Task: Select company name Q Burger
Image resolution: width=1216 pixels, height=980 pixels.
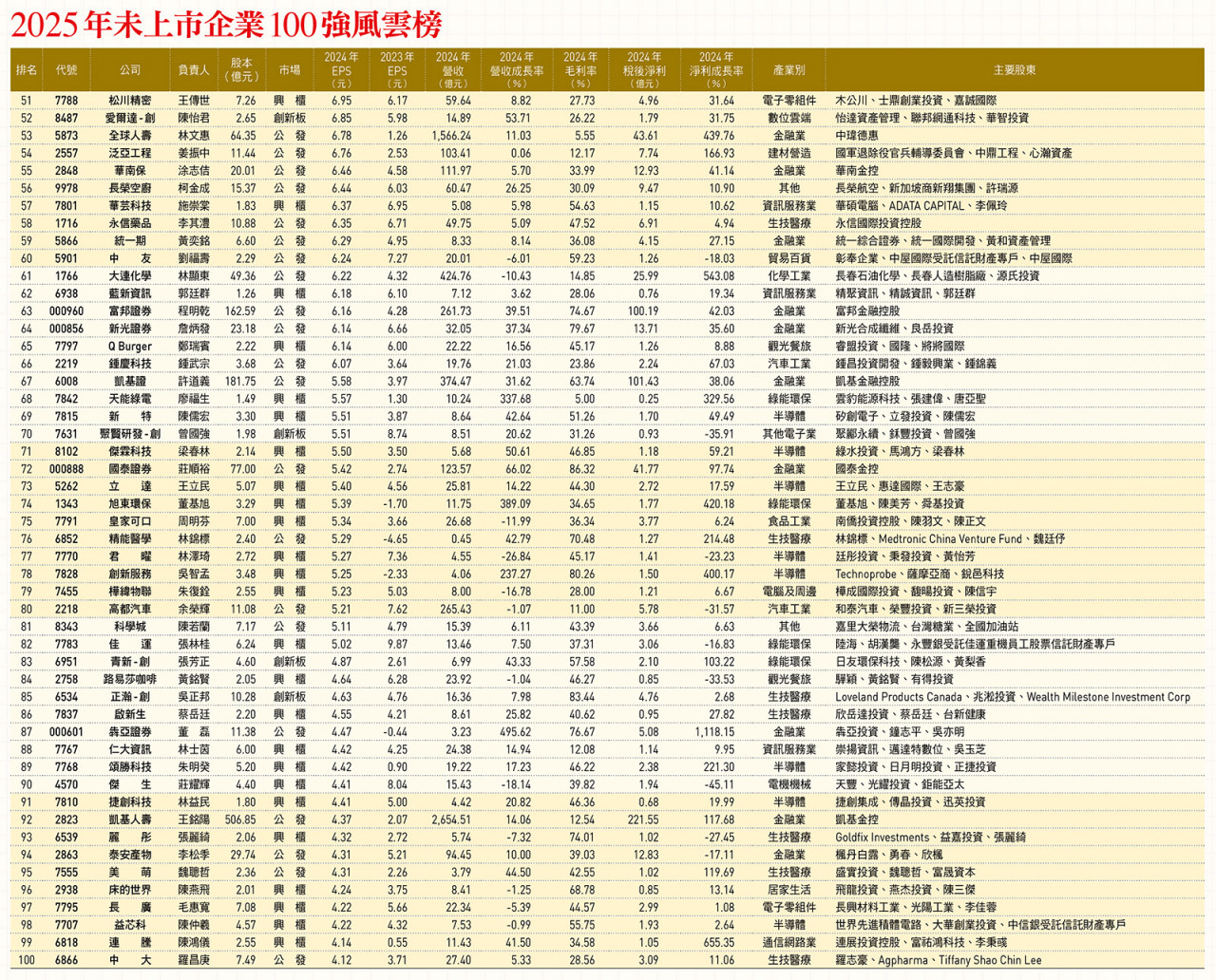Action: tap(129, 347)
